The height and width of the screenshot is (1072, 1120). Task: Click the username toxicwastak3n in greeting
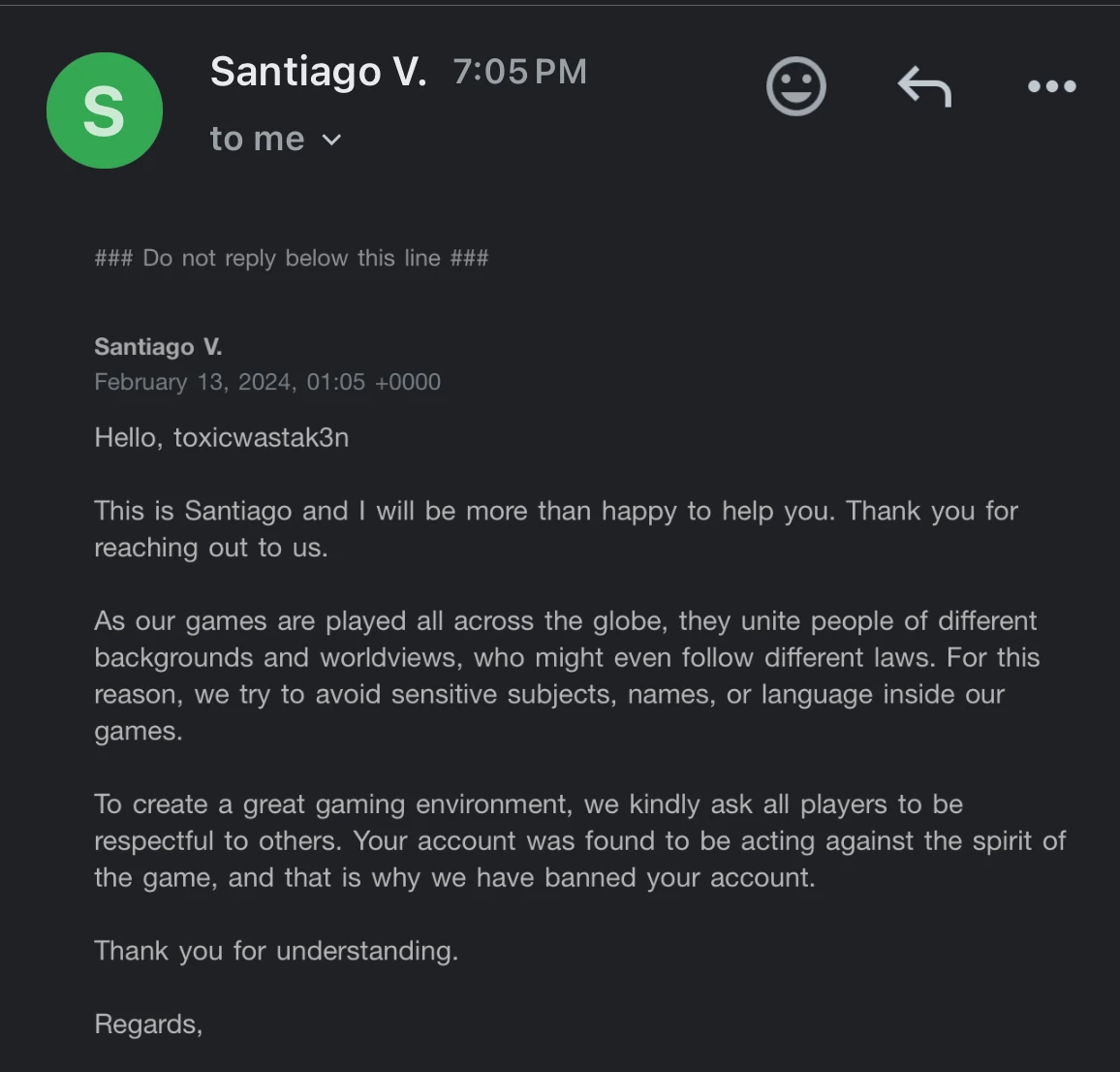(x=261, y=438)
